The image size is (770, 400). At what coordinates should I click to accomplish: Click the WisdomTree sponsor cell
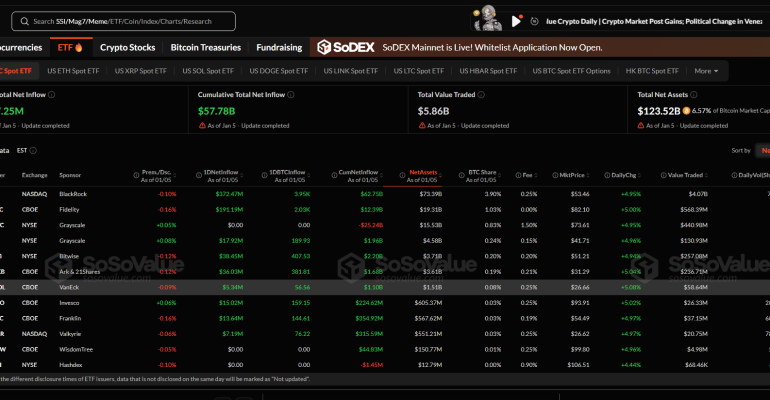[x=76, y=349]
